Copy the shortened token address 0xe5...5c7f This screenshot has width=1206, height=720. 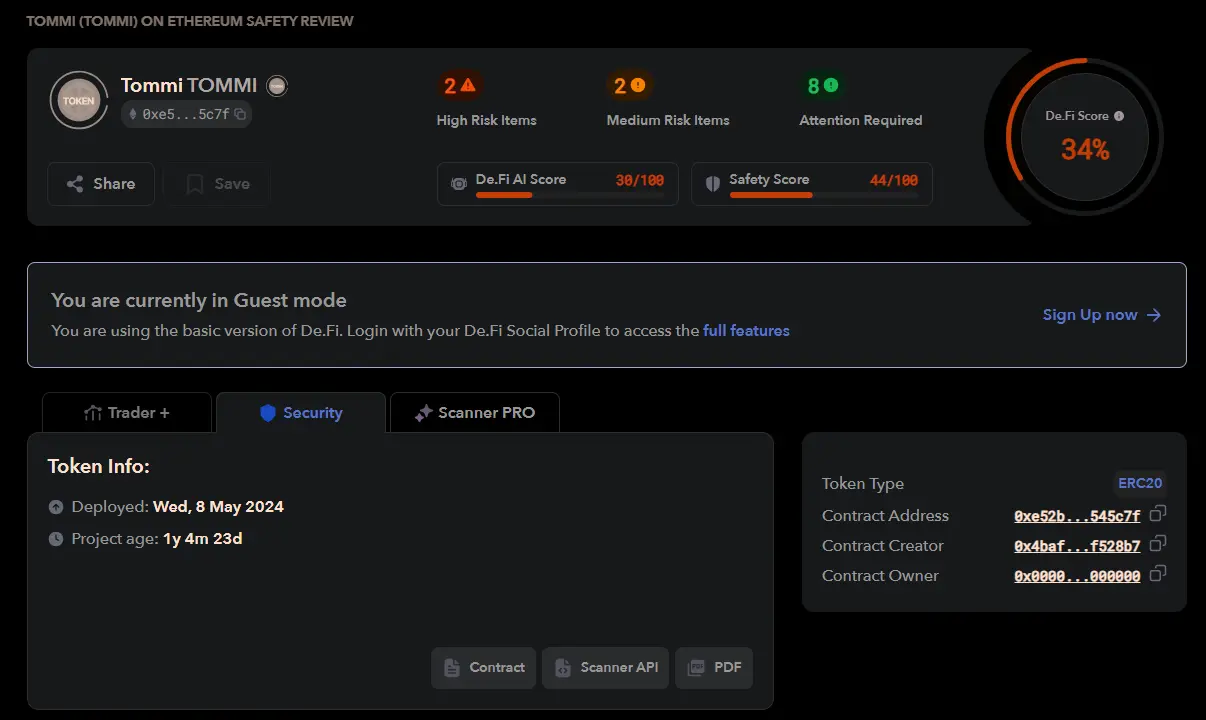click(x=240, y=114)
